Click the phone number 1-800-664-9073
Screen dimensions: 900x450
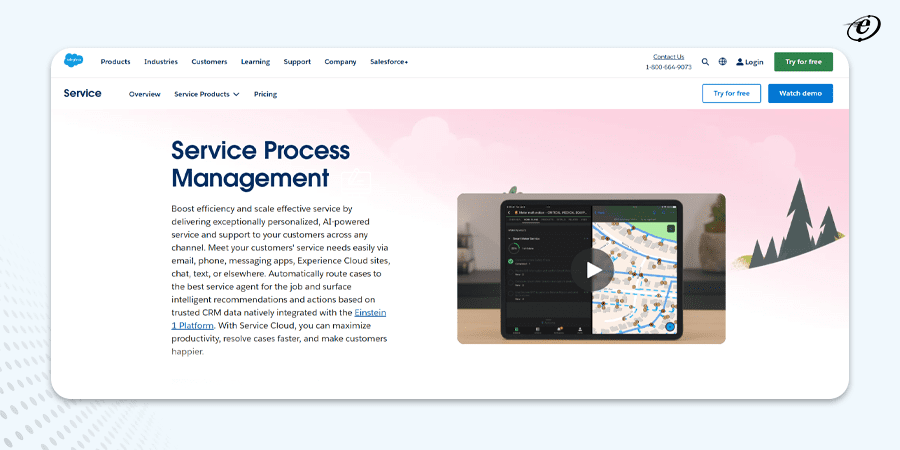669,67
